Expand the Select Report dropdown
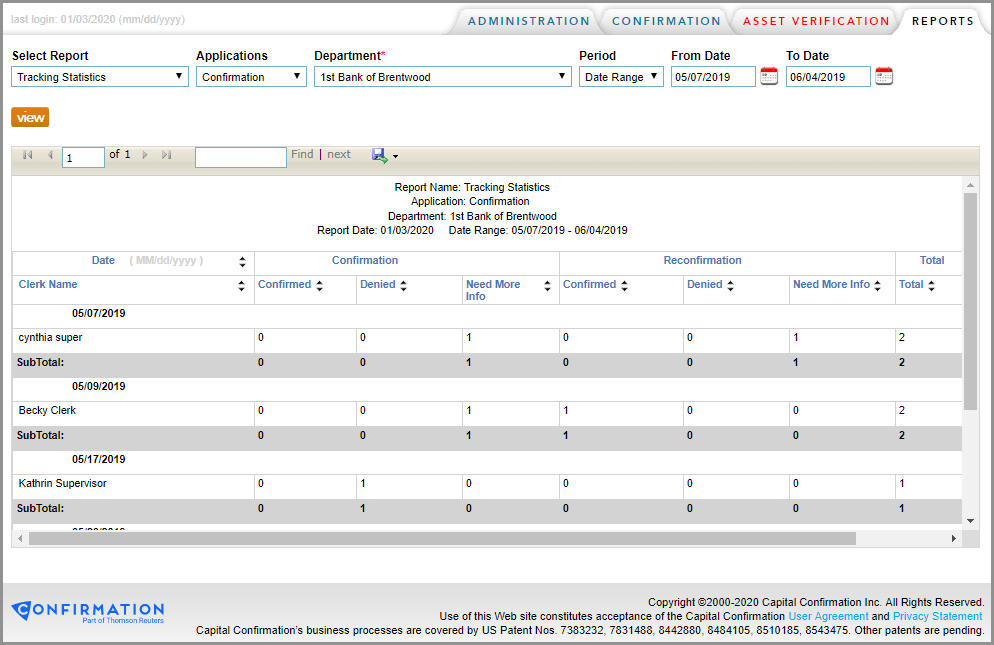 tap(100, 77)
